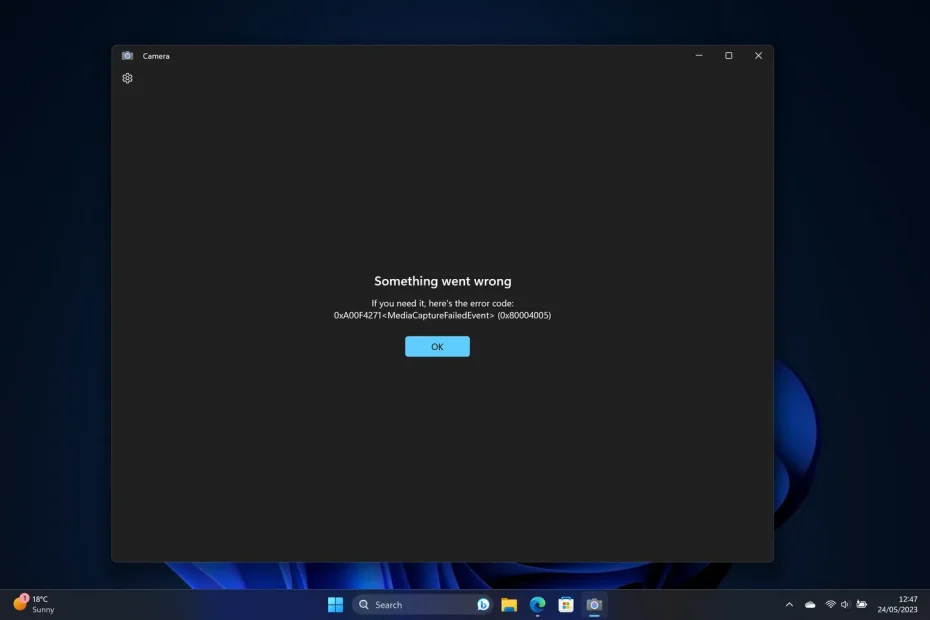
Task: Minimize the Camera window
Action: (698, 56)
